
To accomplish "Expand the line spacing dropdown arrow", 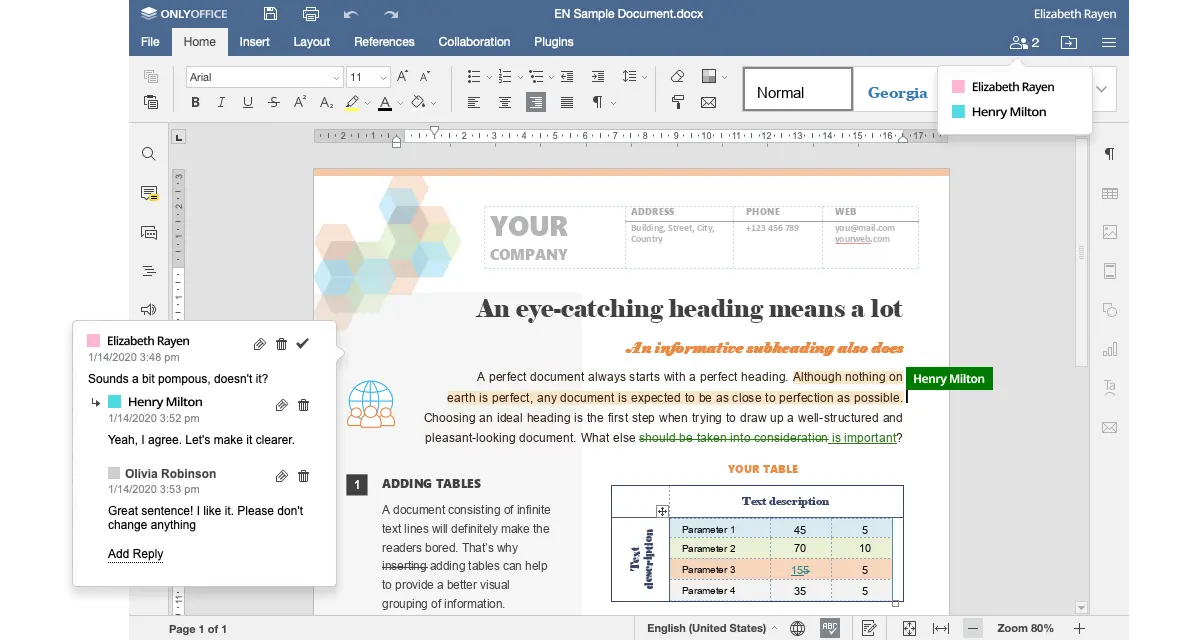I will pos(643,77).
